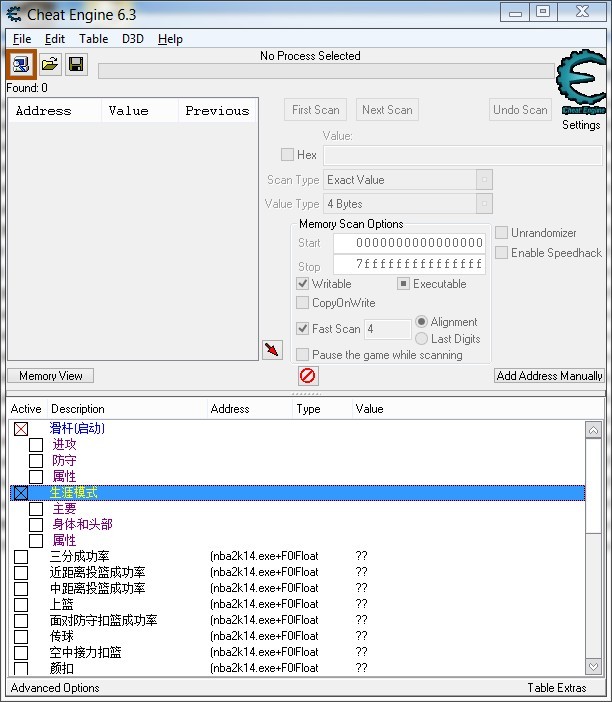Open Advanced Options
Screen dimensions: 612x702
tap(55, 688)
